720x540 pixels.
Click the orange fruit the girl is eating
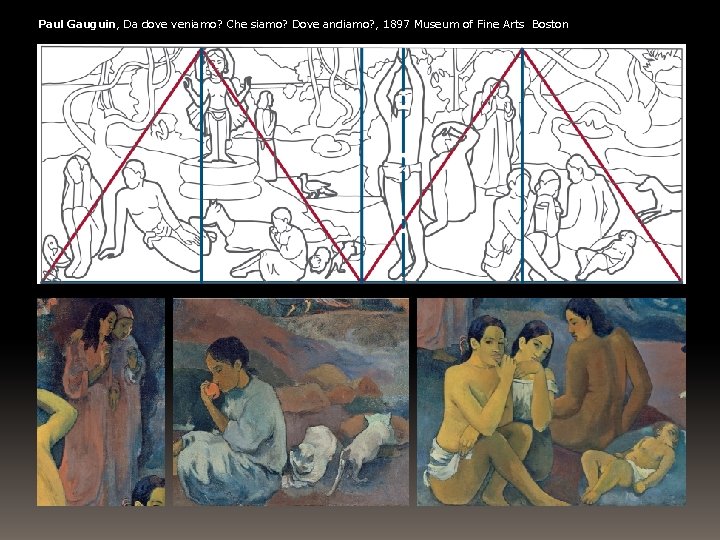(212, 390)
